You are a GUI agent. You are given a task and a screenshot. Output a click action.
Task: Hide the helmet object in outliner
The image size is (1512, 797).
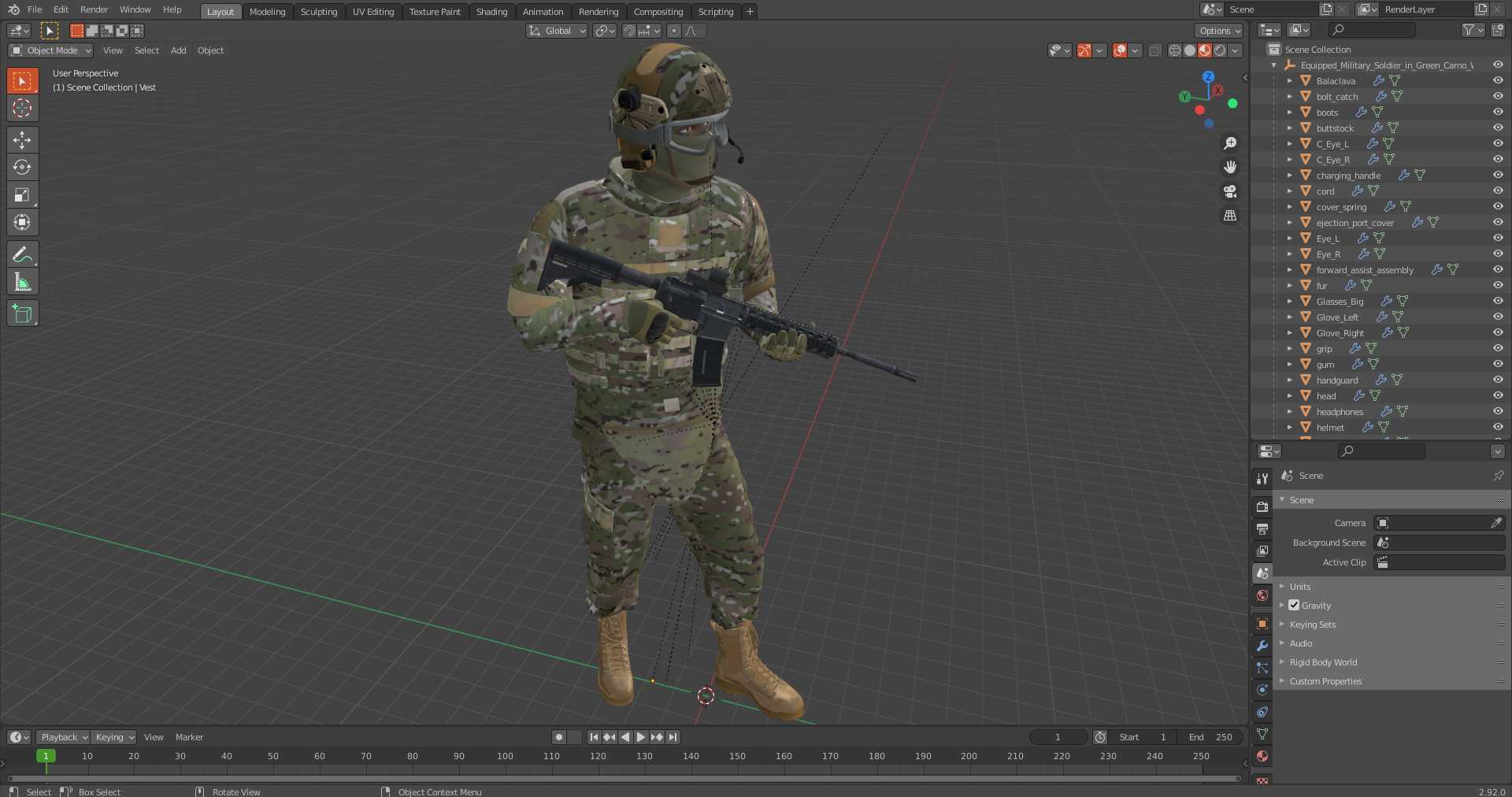(1497, 427)
